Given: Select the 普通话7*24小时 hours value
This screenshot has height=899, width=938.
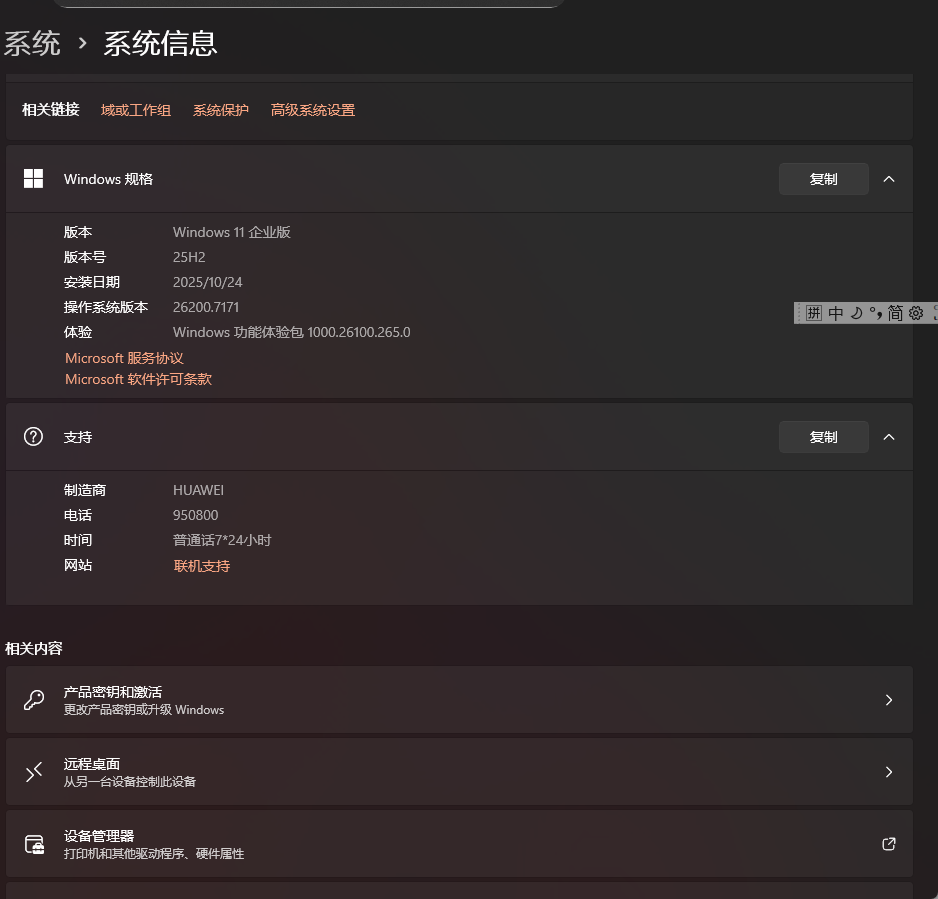Looking at the screenshot, I should point(222,540).
